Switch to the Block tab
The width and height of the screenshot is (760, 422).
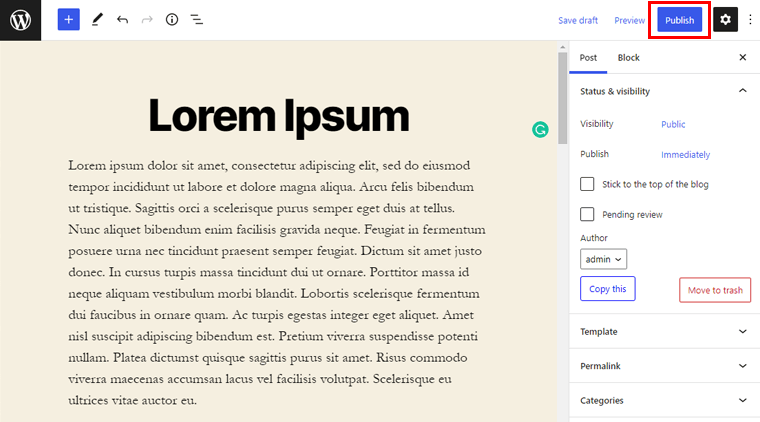coord(628,58)
